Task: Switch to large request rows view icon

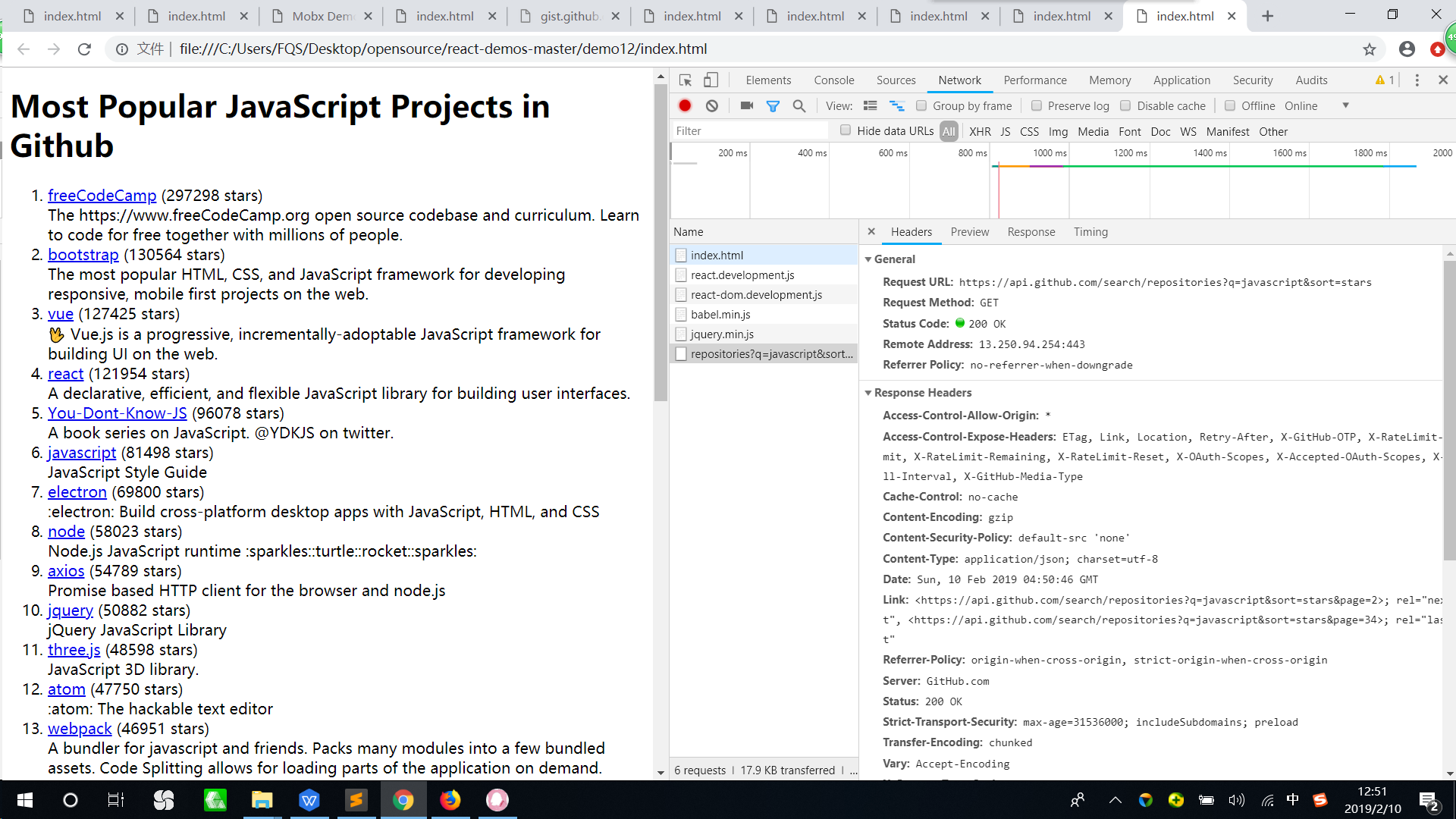Action: coord(871,106)
